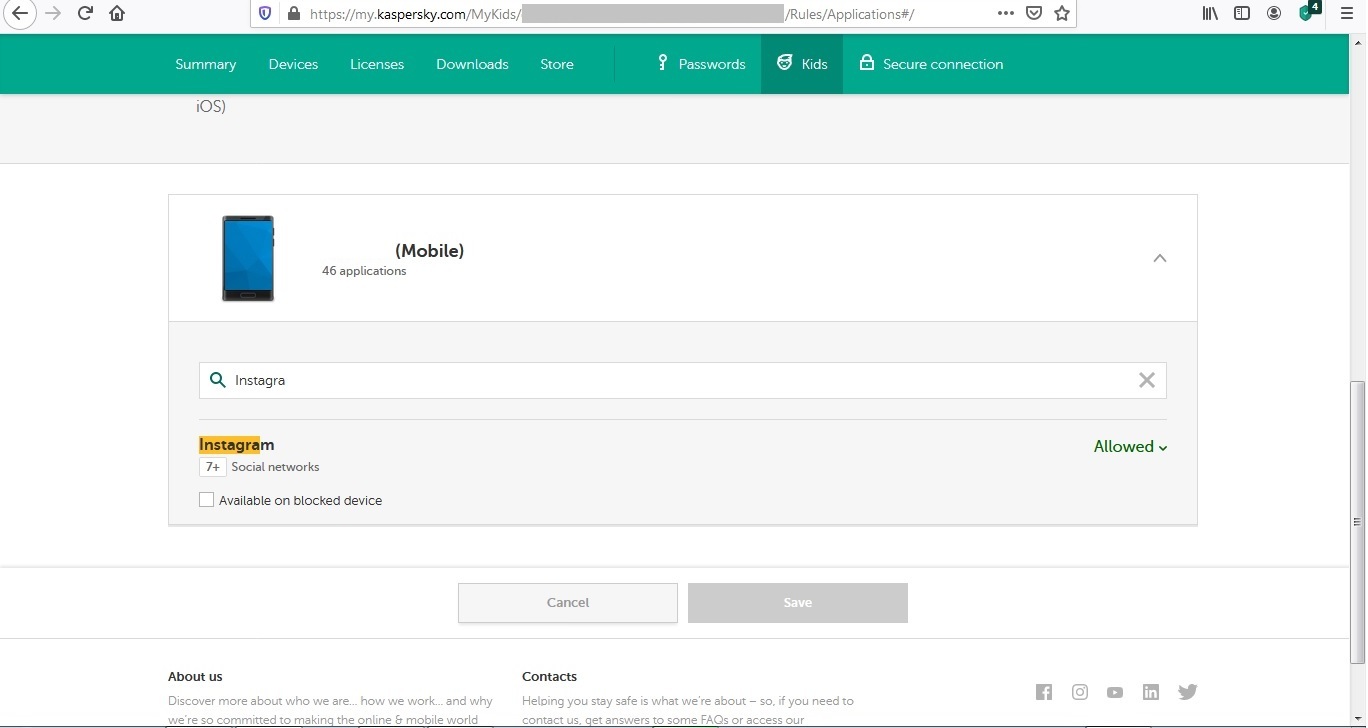Screen dimensions: 1368x728
Task: View site security padlock information
Action: 294,14
